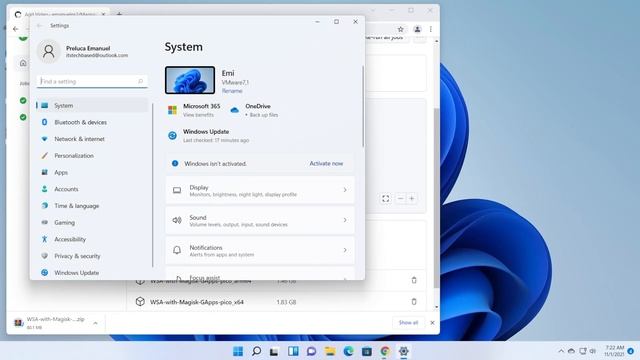
Task: Open Microsoft 365 View benefits
Action: coord(195,110)
